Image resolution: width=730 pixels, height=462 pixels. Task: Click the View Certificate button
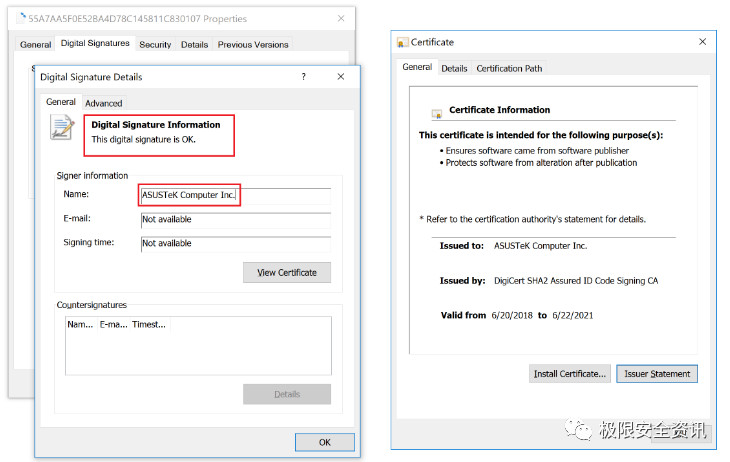(287, 272)
